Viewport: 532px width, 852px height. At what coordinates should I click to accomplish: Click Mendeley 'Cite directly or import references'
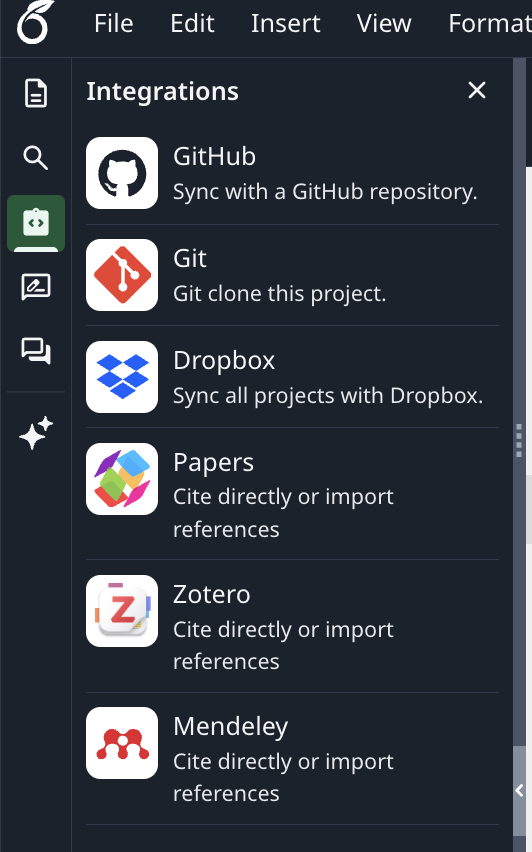tap(283, 778)
